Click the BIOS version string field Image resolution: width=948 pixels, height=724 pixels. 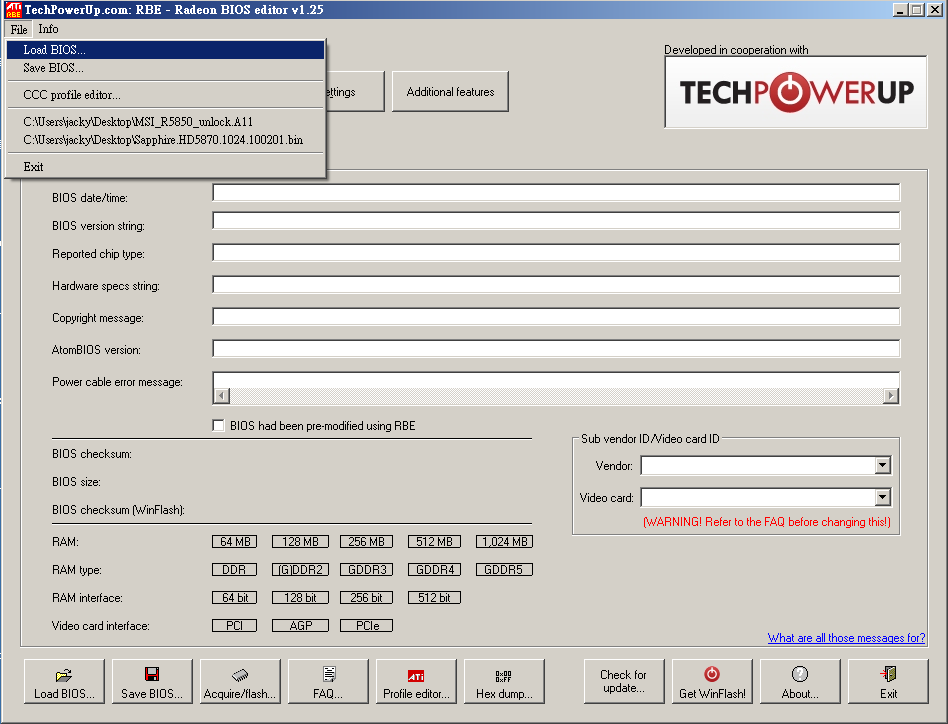tap(556, 221)
